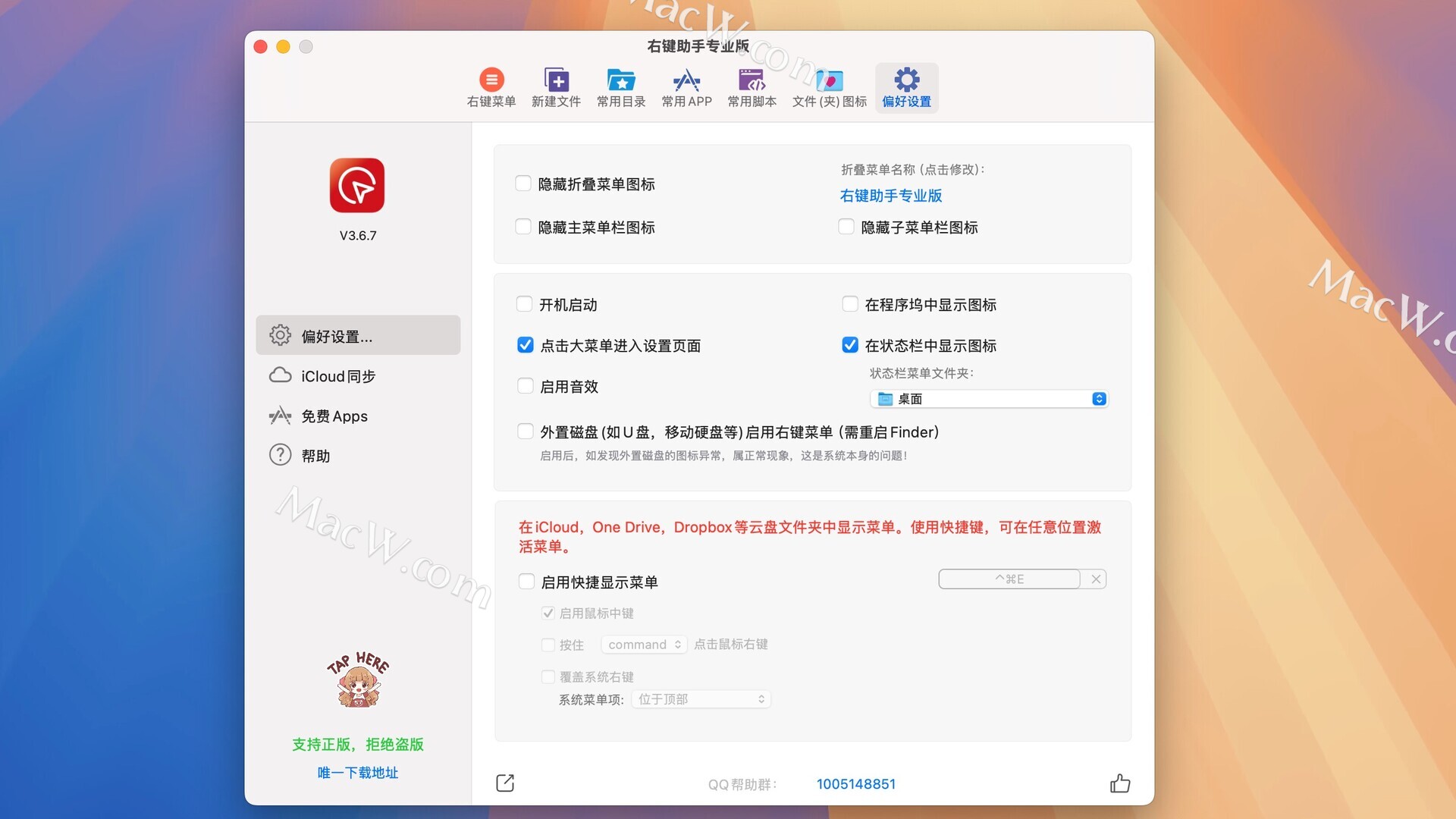Screen dimensions: 1456x819
Task: Enable 启用音效 checkbox
Action: (x=526, y=386)
